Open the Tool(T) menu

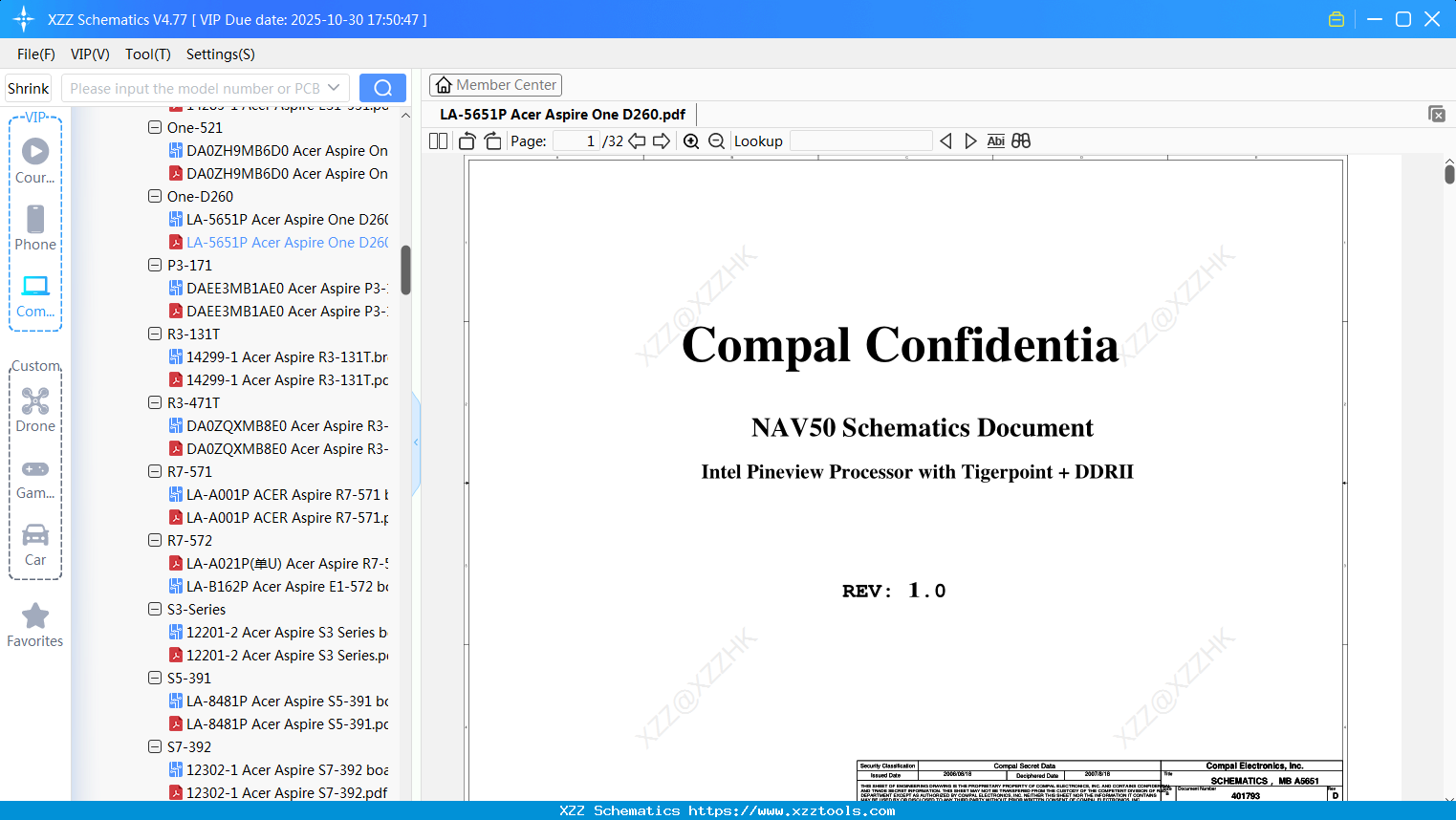click(148, 54)
